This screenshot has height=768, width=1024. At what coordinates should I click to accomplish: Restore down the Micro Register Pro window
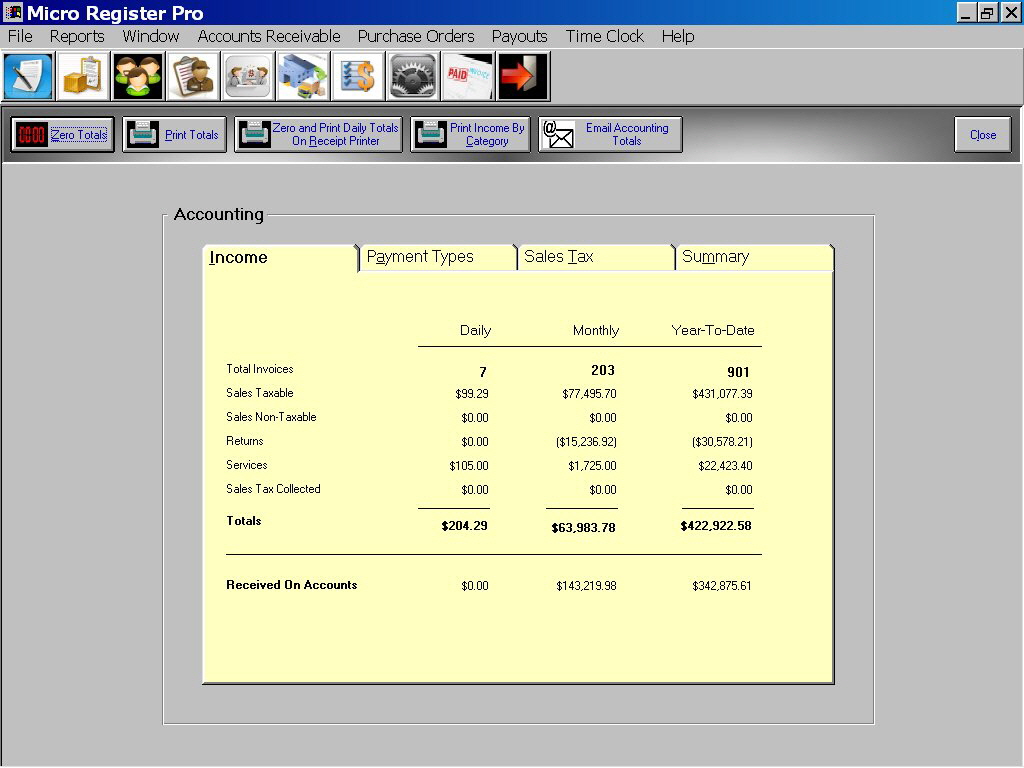coord(987,12)
